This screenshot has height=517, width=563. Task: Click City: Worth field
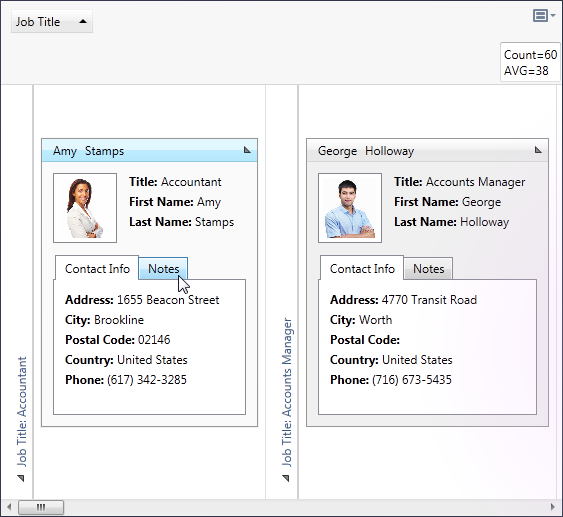point(361,320)
